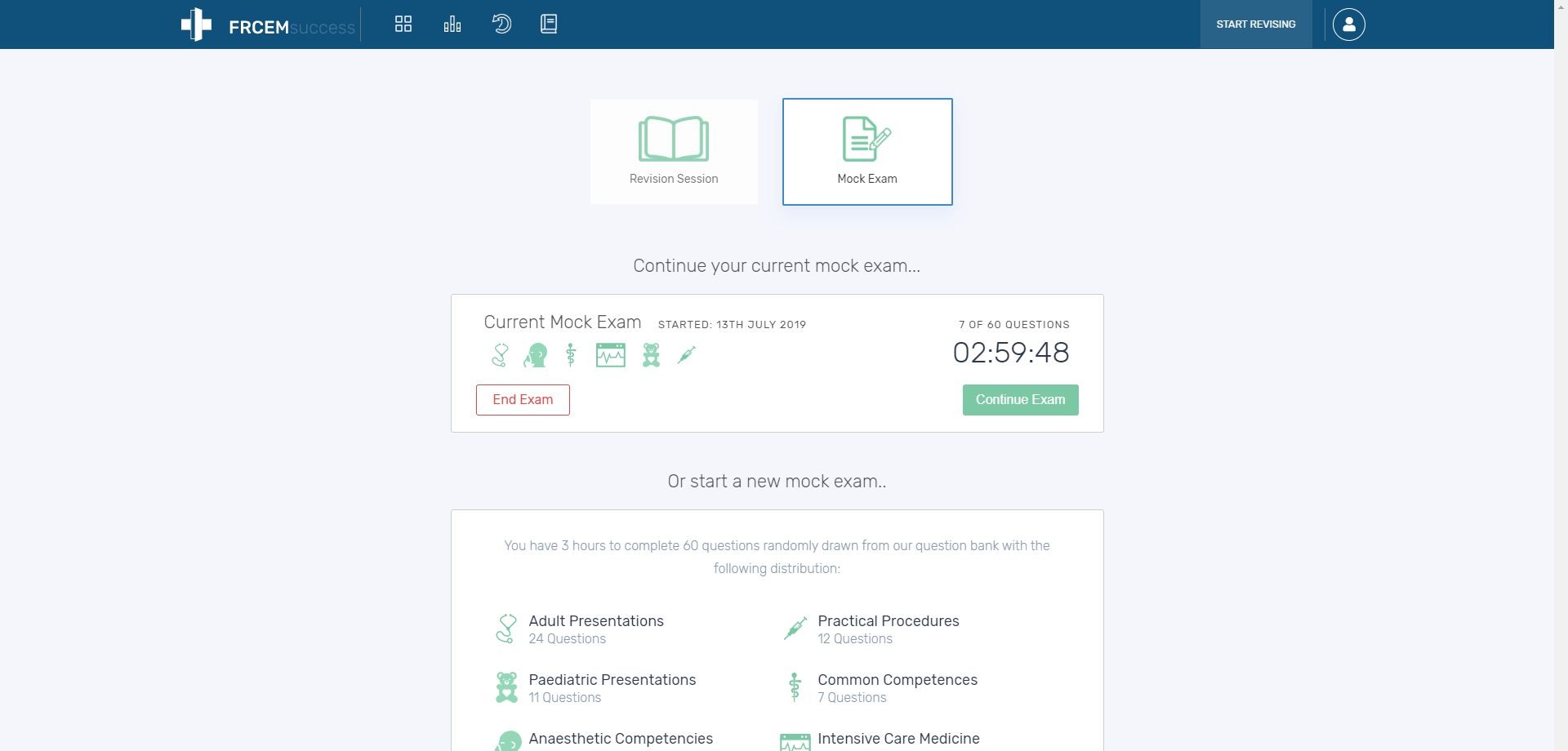This screenshot has width=1568, height=751.
Task: Click the 02:59:48 exam timer
Action: (x=1011, y=353)
